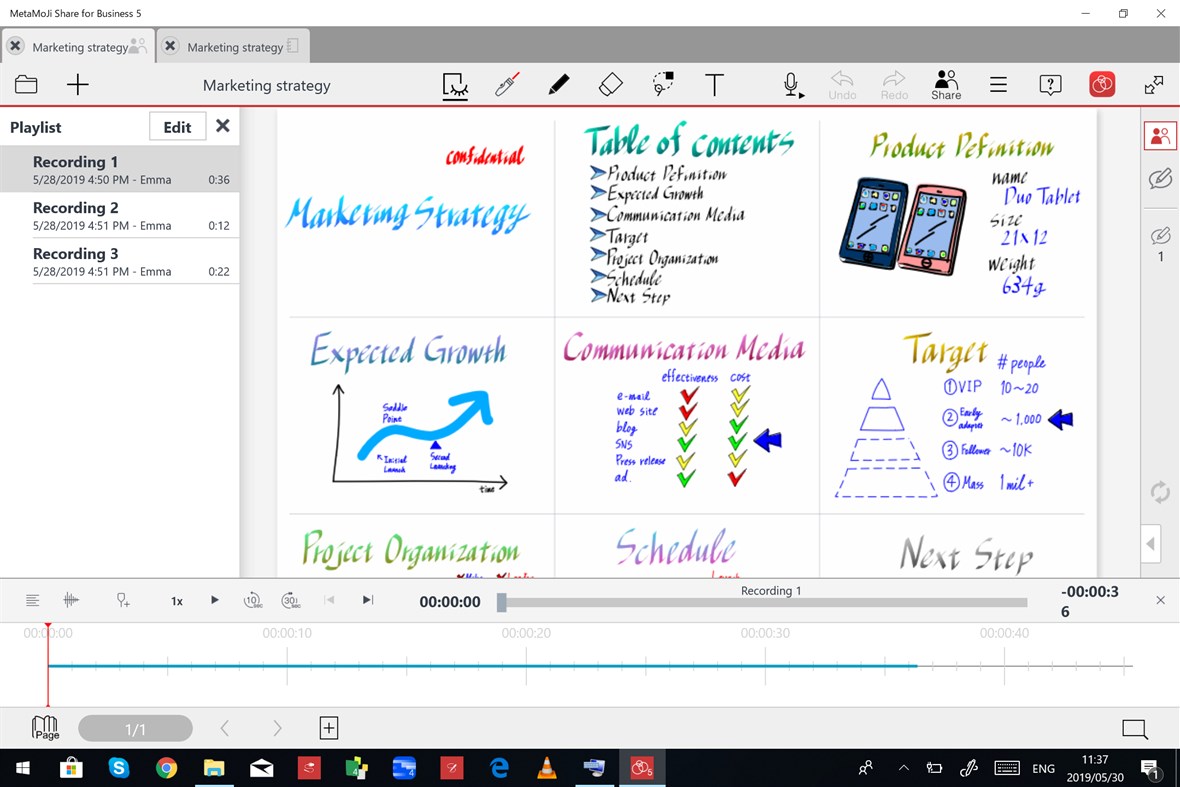The width and height of the screenshot is (1180, 787).
Task: Start a voice recording with the microphone tool
Action: coord(790,84)
